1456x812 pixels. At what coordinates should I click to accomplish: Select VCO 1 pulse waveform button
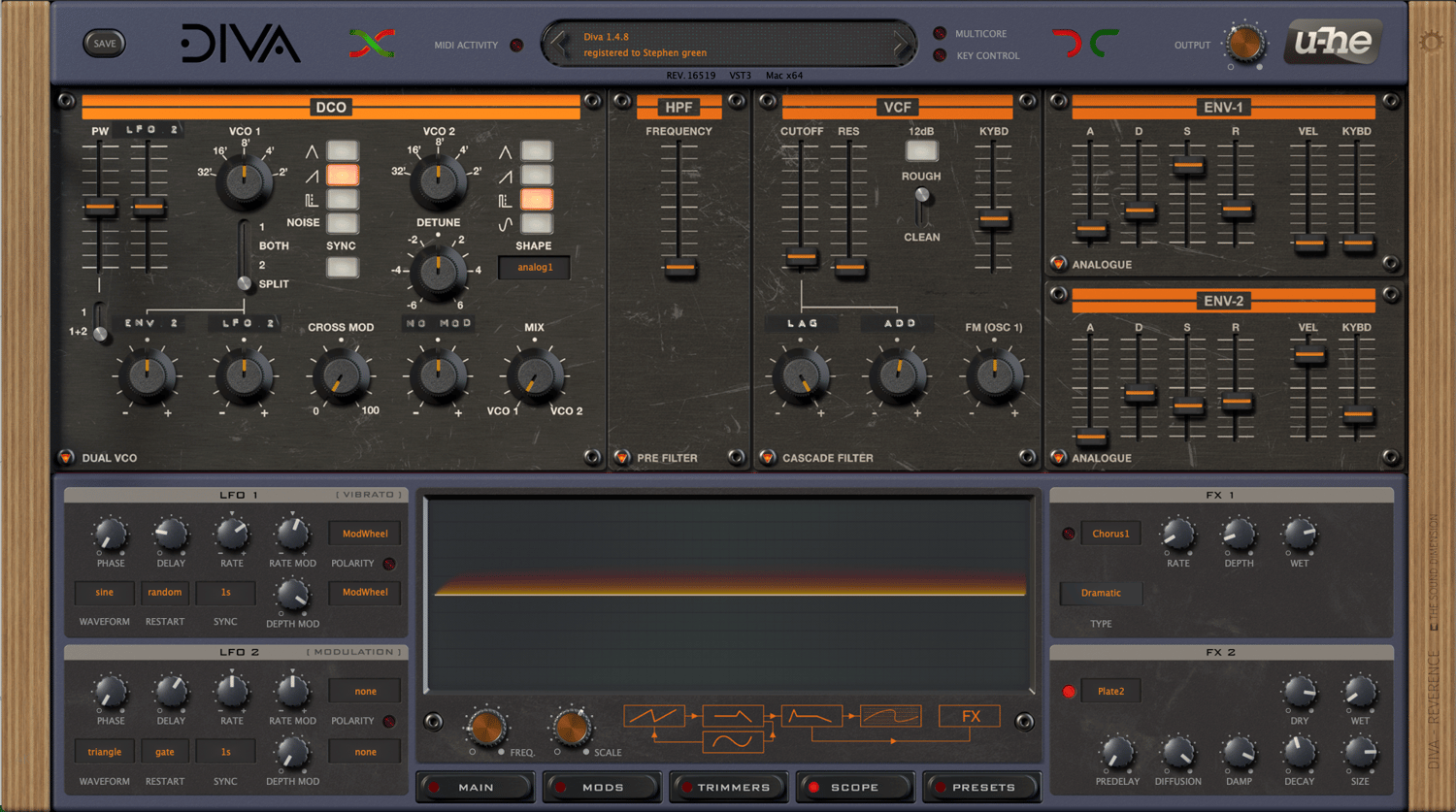coord(342,199)
